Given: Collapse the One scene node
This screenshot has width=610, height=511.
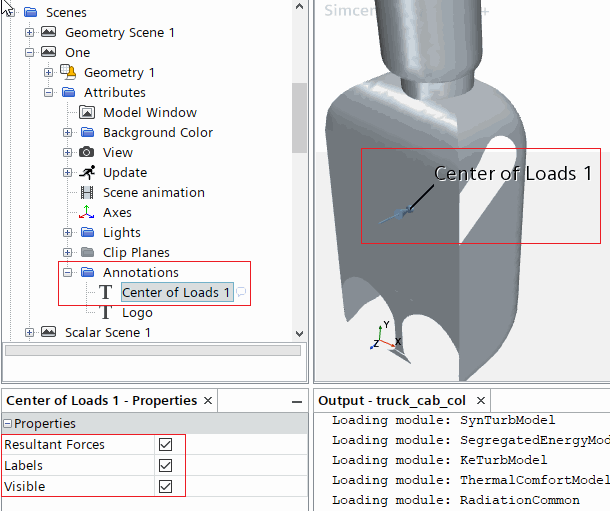Looking at the screenshot, I should click(x=29, y=52).
